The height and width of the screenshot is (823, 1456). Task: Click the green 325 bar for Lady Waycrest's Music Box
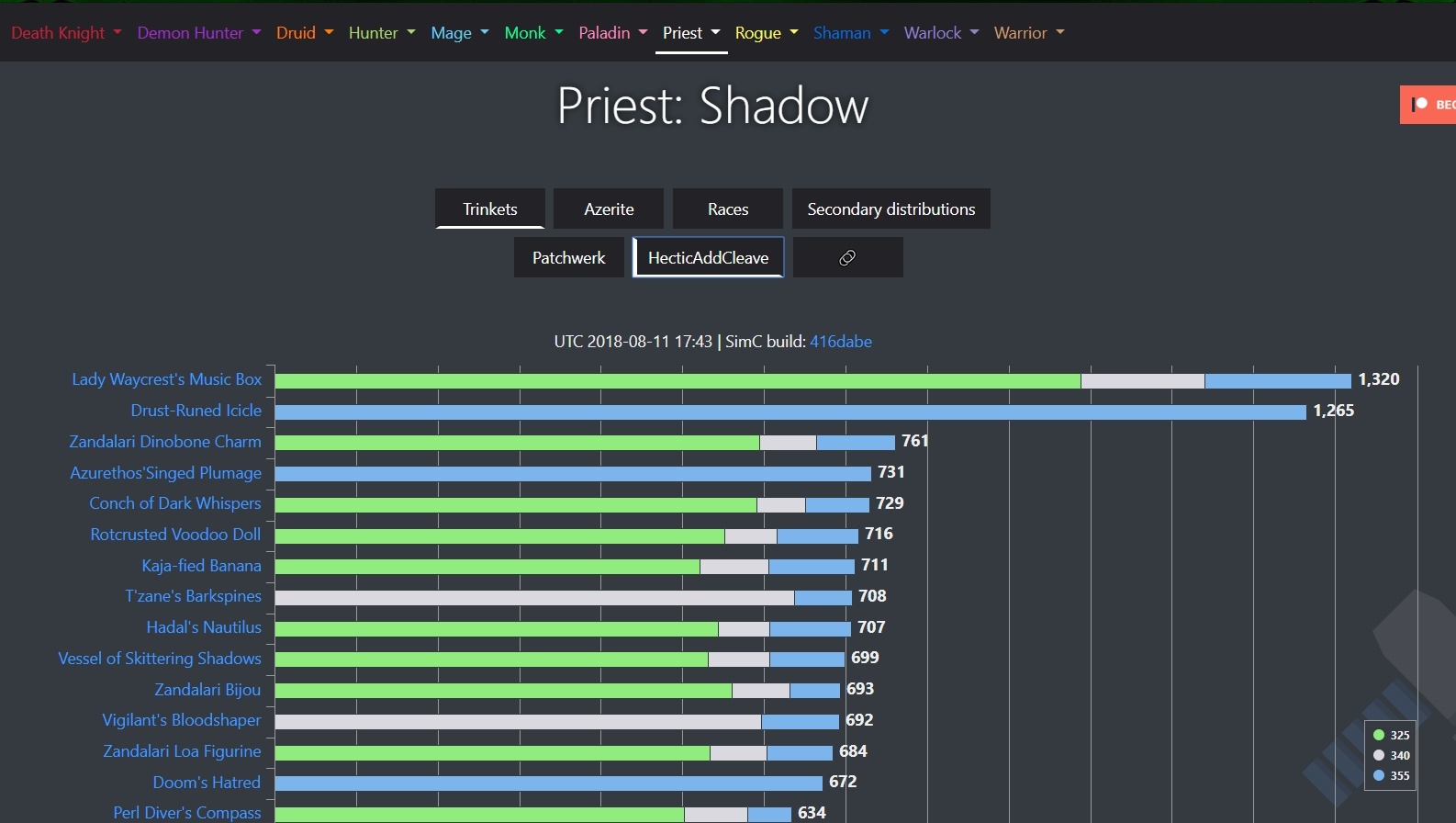[678, 380]
